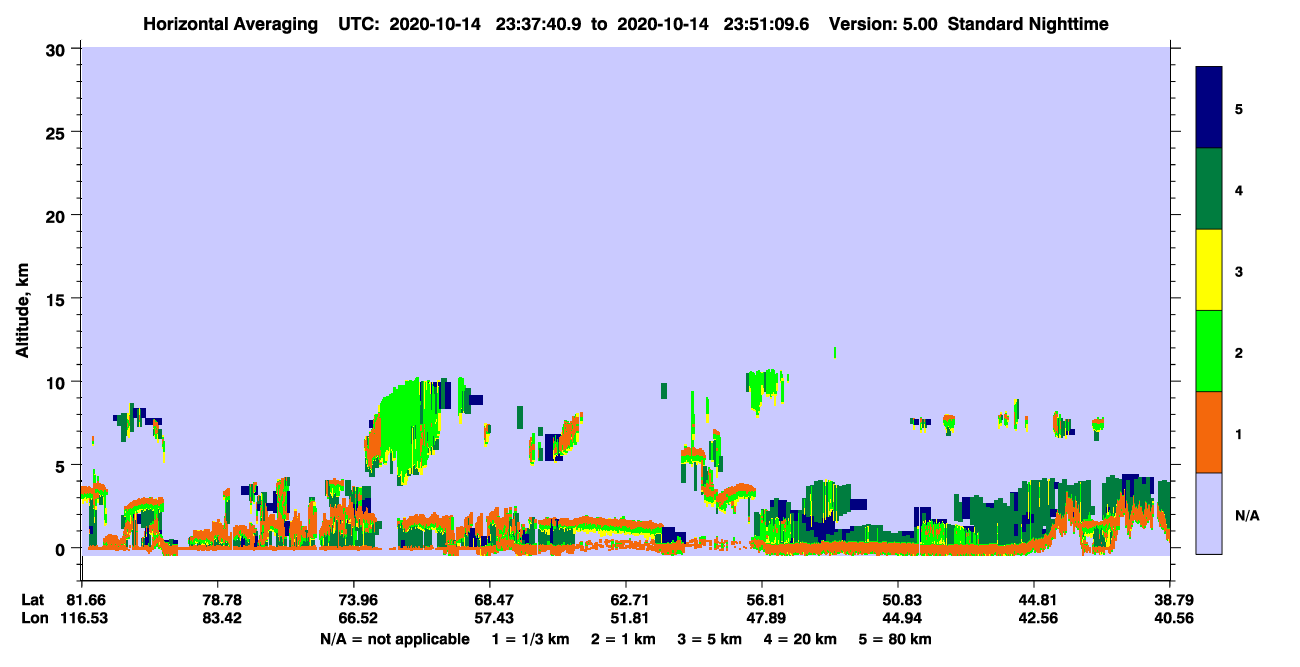Click the 'Lon' row label
The image size is (1300, 667).
[33, 618]
